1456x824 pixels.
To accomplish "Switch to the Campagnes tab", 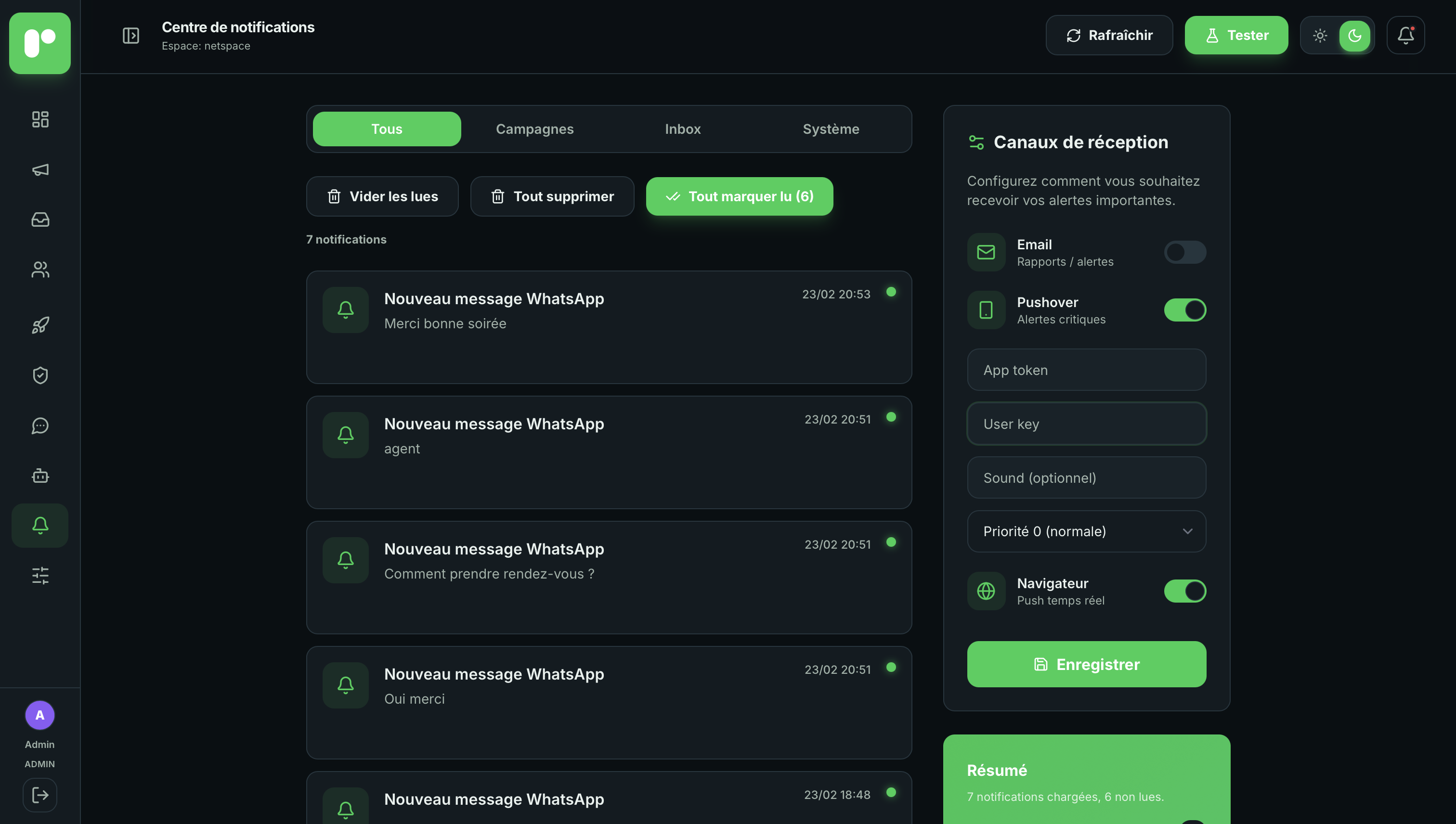I will [x=535, y=129].
